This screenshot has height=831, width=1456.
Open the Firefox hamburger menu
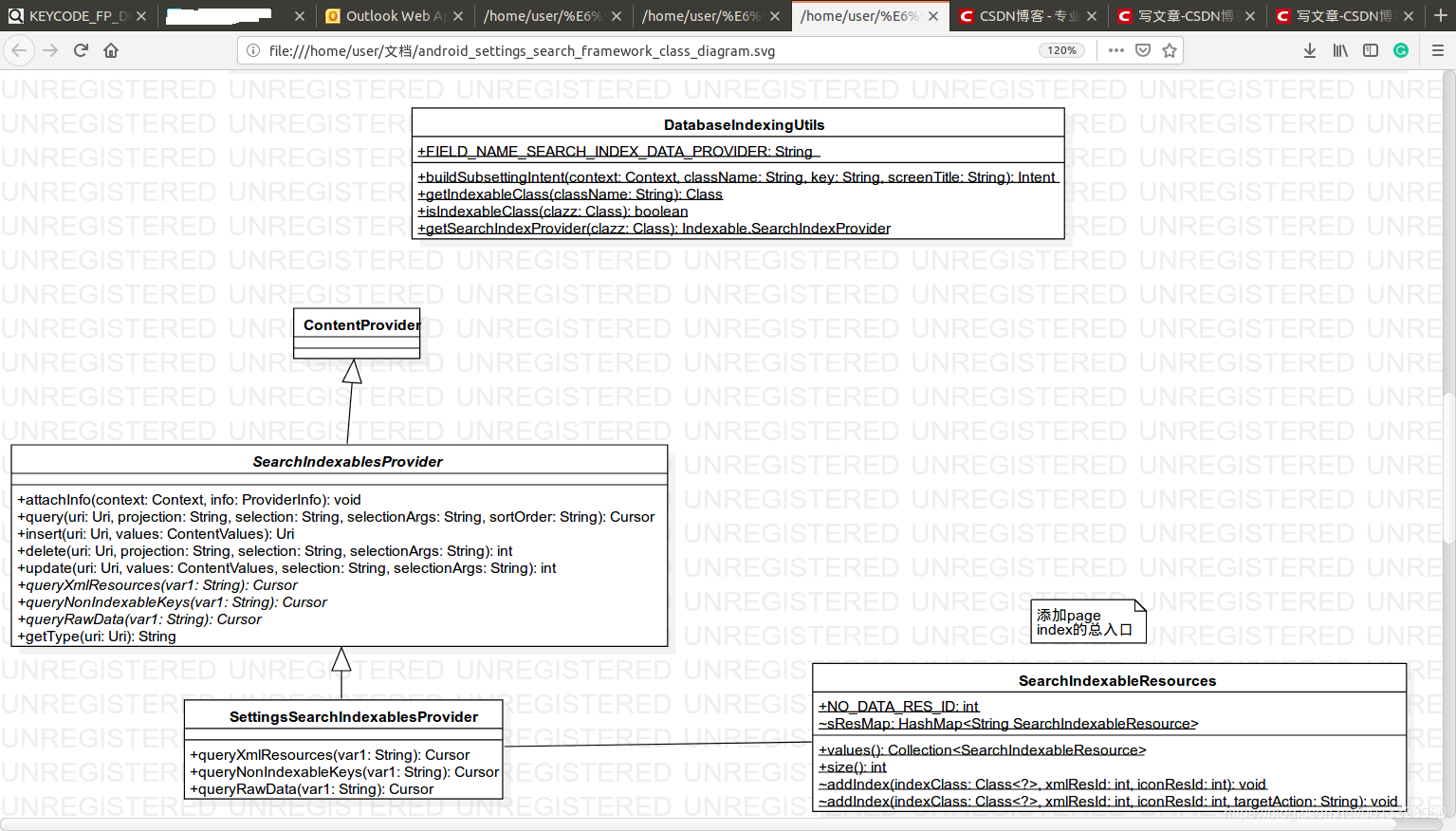coord(1438,50)
